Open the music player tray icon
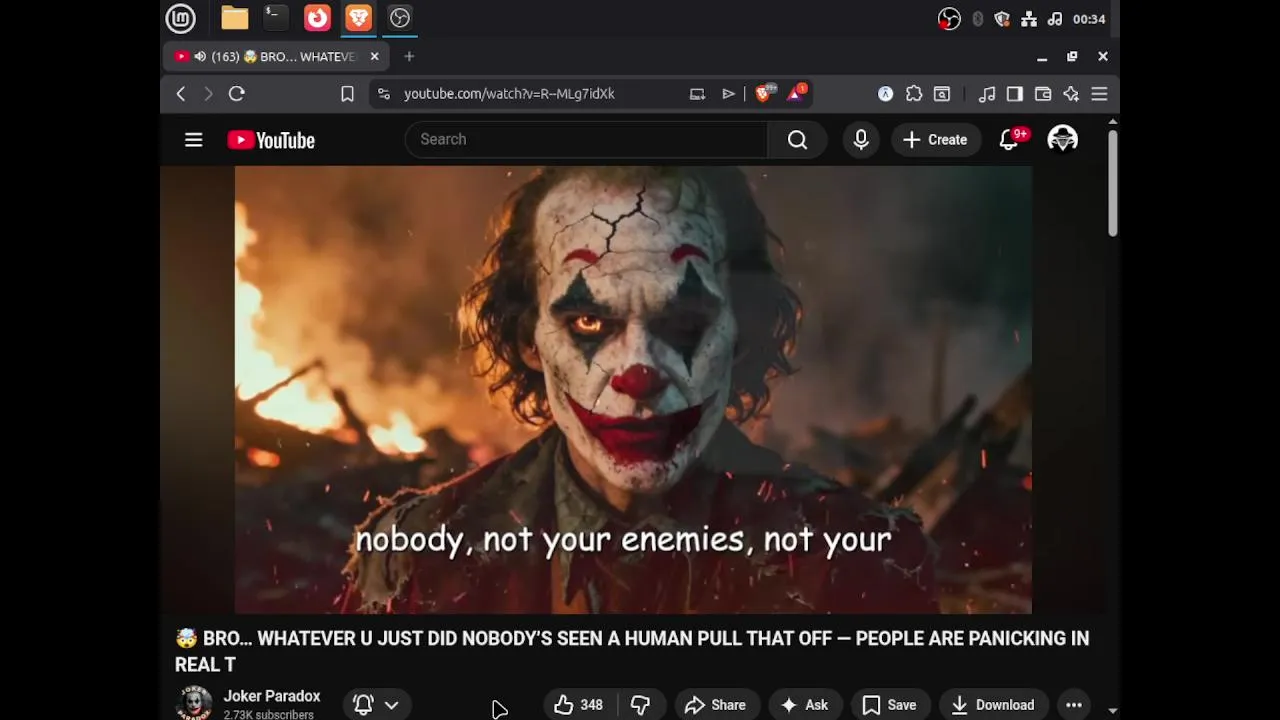 1054,19
